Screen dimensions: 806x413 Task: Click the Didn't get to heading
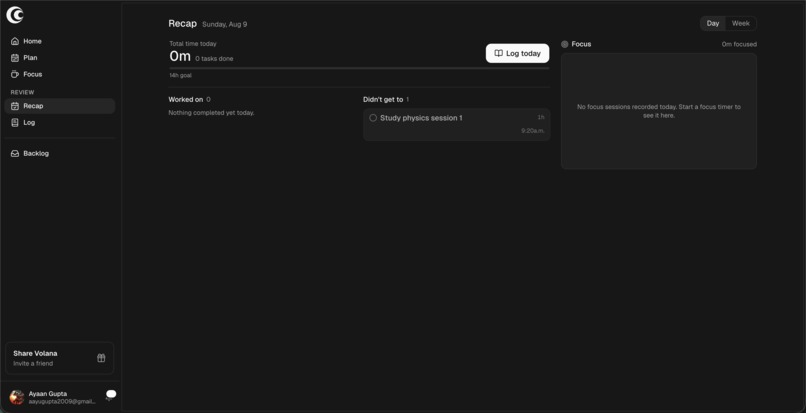383,99
